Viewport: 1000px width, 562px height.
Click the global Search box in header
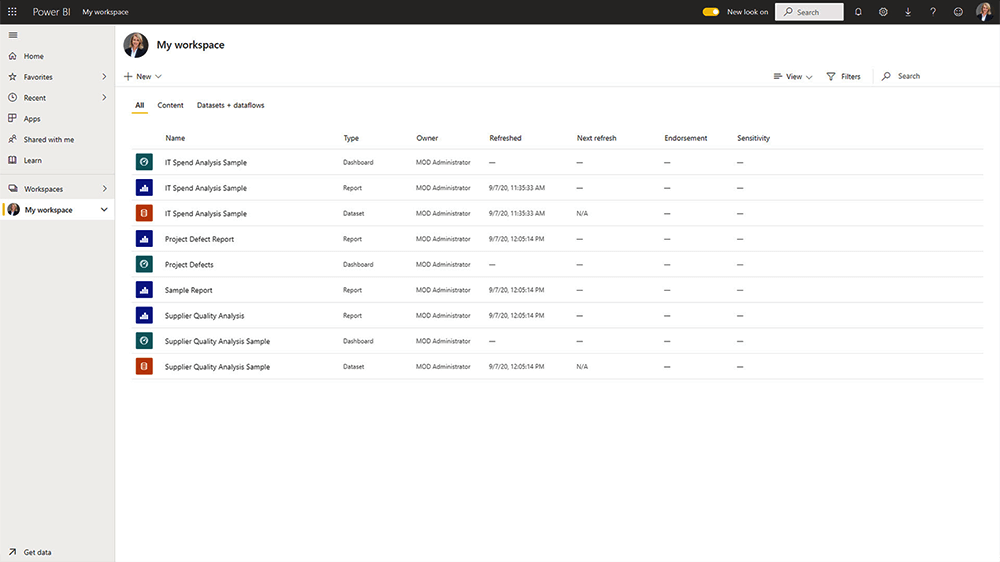coord(809,12)
